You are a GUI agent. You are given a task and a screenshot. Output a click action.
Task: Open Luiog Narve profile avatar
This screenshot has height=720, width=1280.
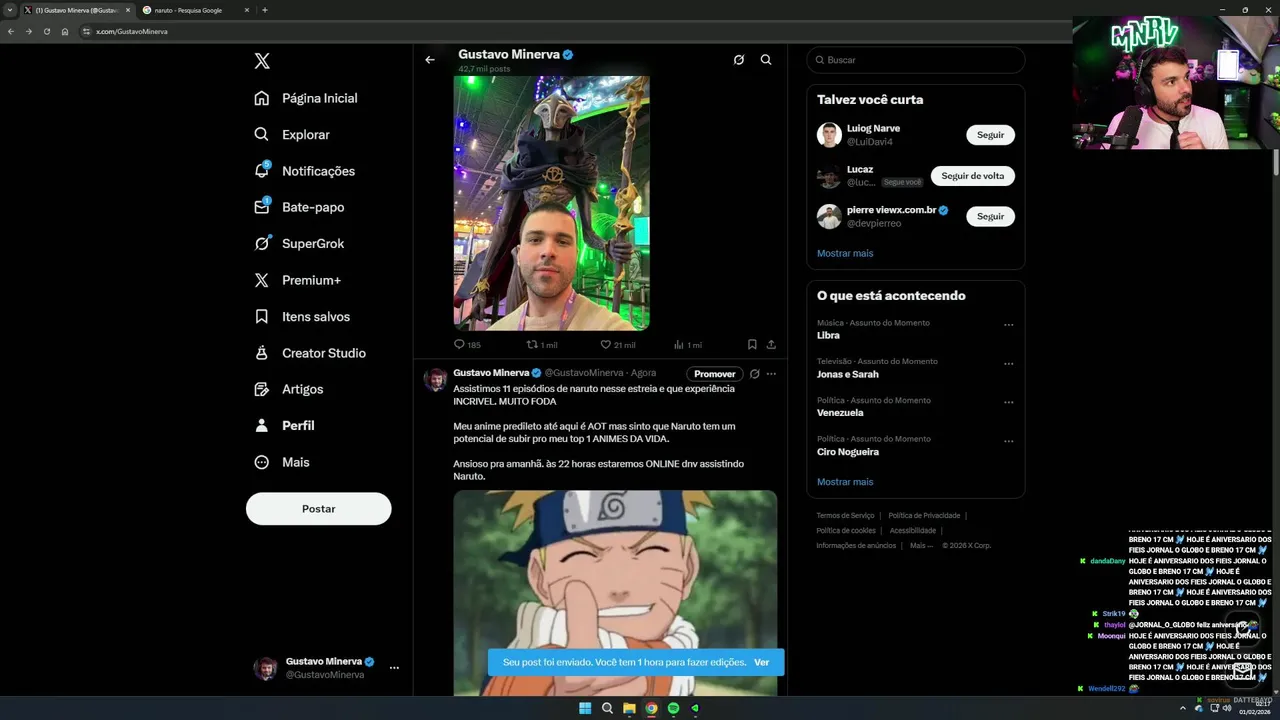tap(829, 135)
